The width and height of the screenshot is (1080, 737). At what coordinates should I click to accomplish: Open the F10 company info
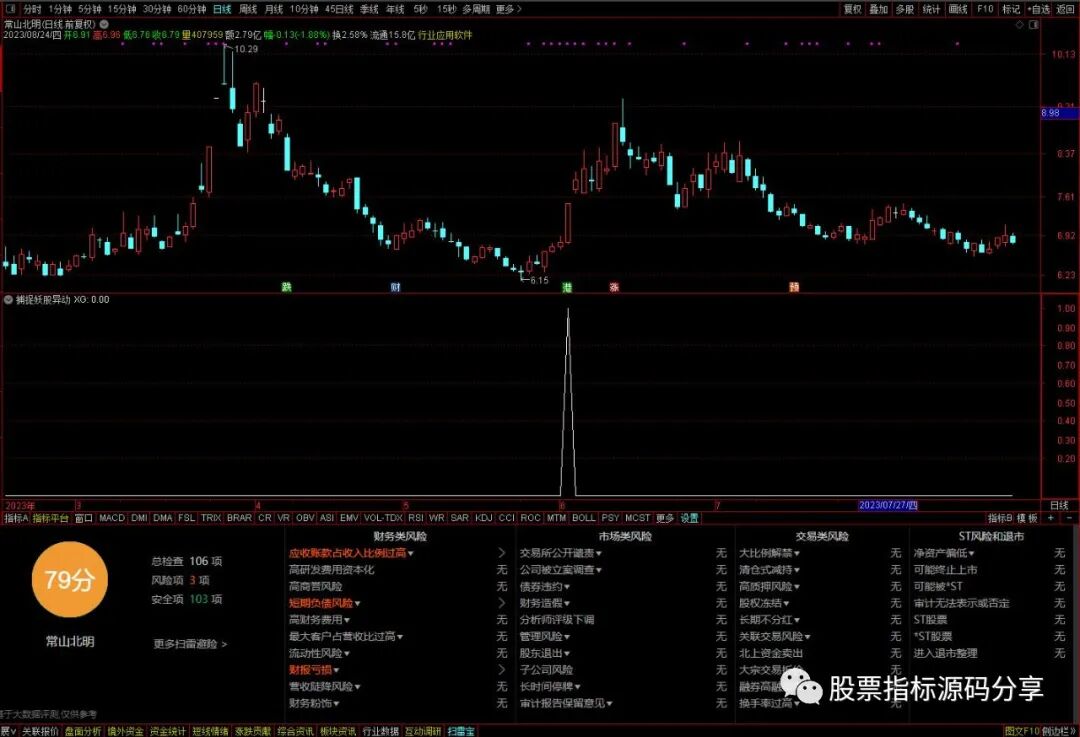point(985,9)
